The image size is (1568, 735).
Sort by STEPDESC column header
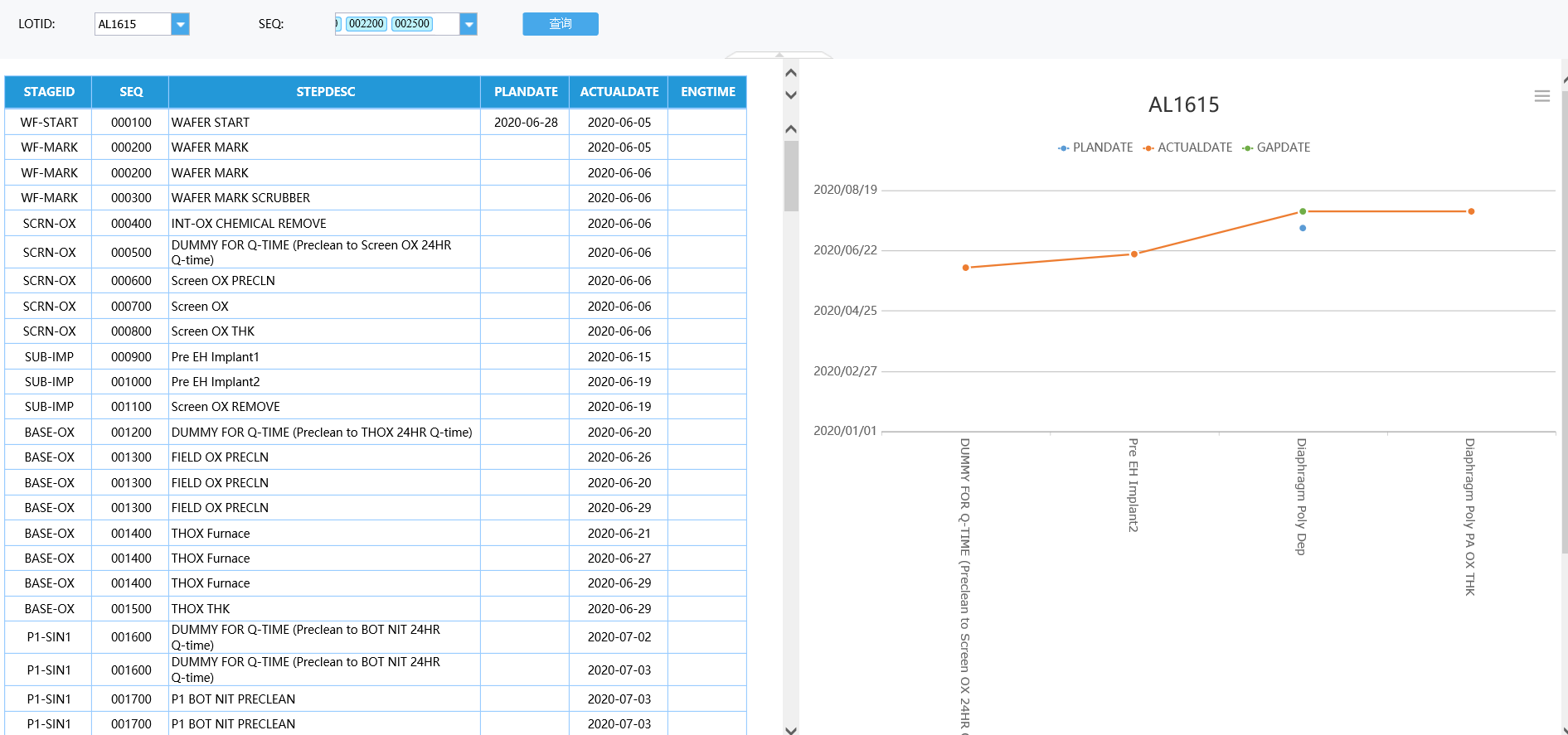point(325,92)
